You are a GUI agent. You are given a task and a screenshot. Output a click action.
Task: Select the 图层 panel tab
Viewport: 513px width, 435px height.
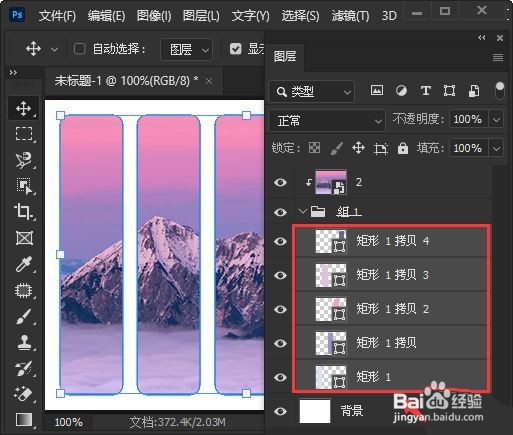tap(285, 56)
